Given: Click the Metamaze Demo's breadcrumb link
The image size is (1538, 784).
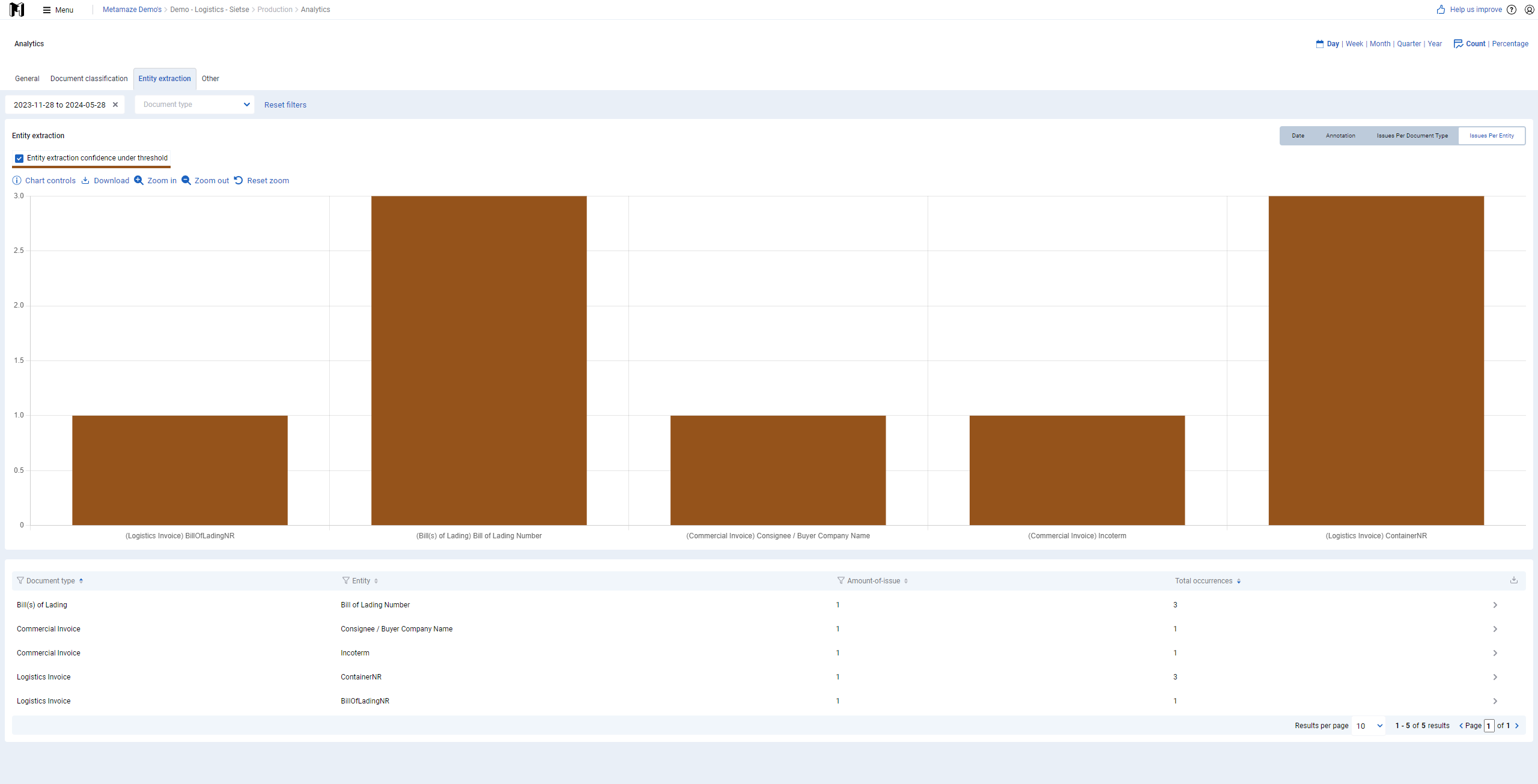Looking at the screenshot, I should tap(132, 10).
